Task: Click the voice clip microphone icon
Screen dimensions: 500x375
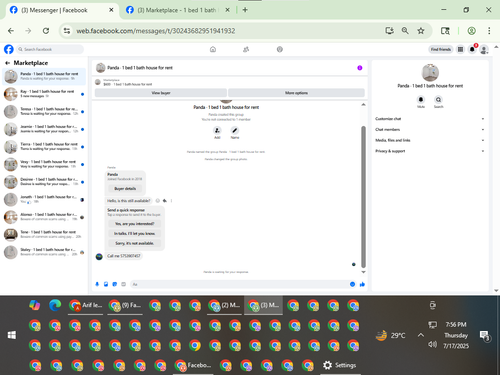Action: click(97, 284)
